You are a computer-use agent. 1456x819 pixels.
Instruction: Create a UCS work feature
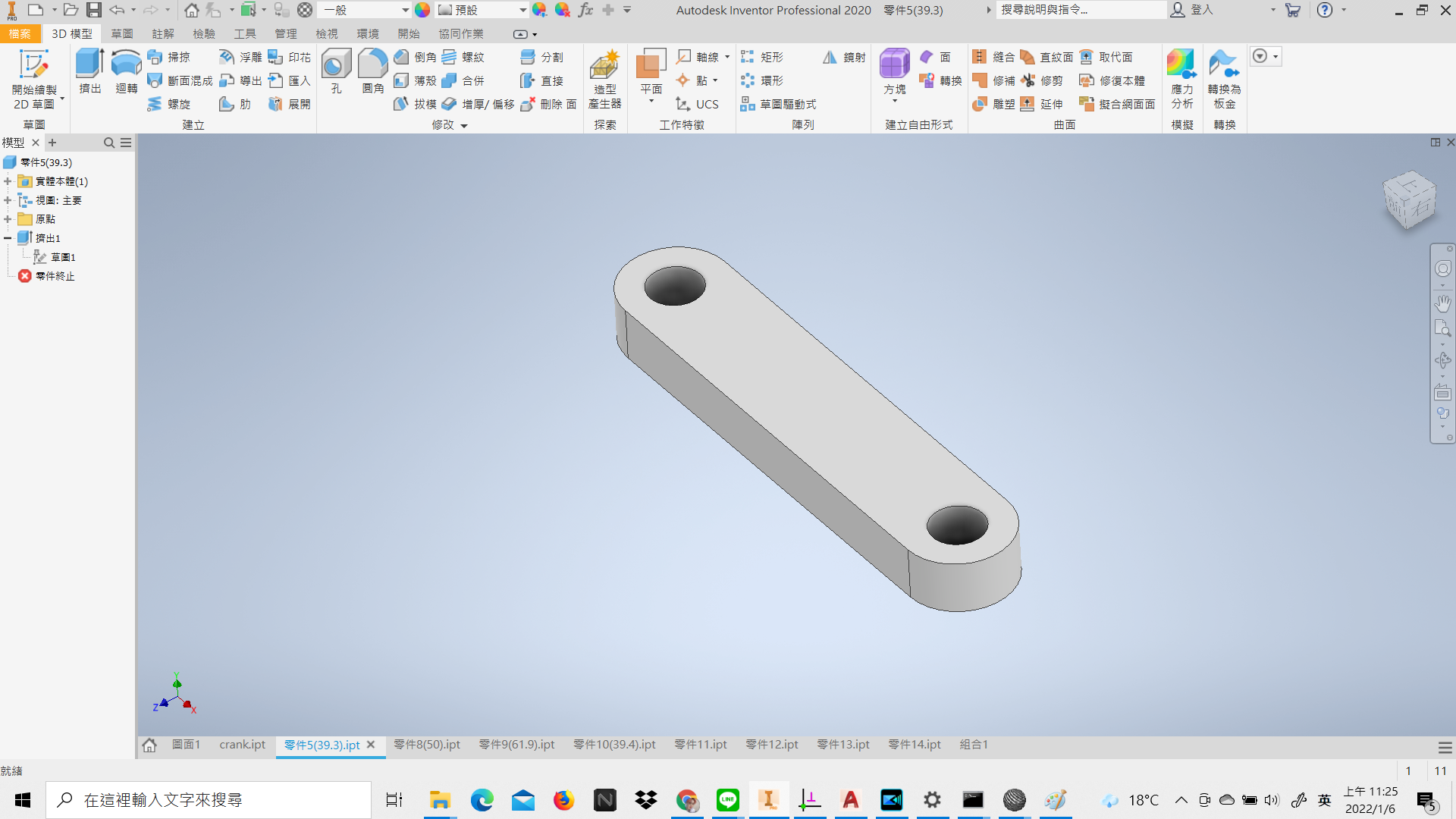pyautogui.click(x=697, y=104)
